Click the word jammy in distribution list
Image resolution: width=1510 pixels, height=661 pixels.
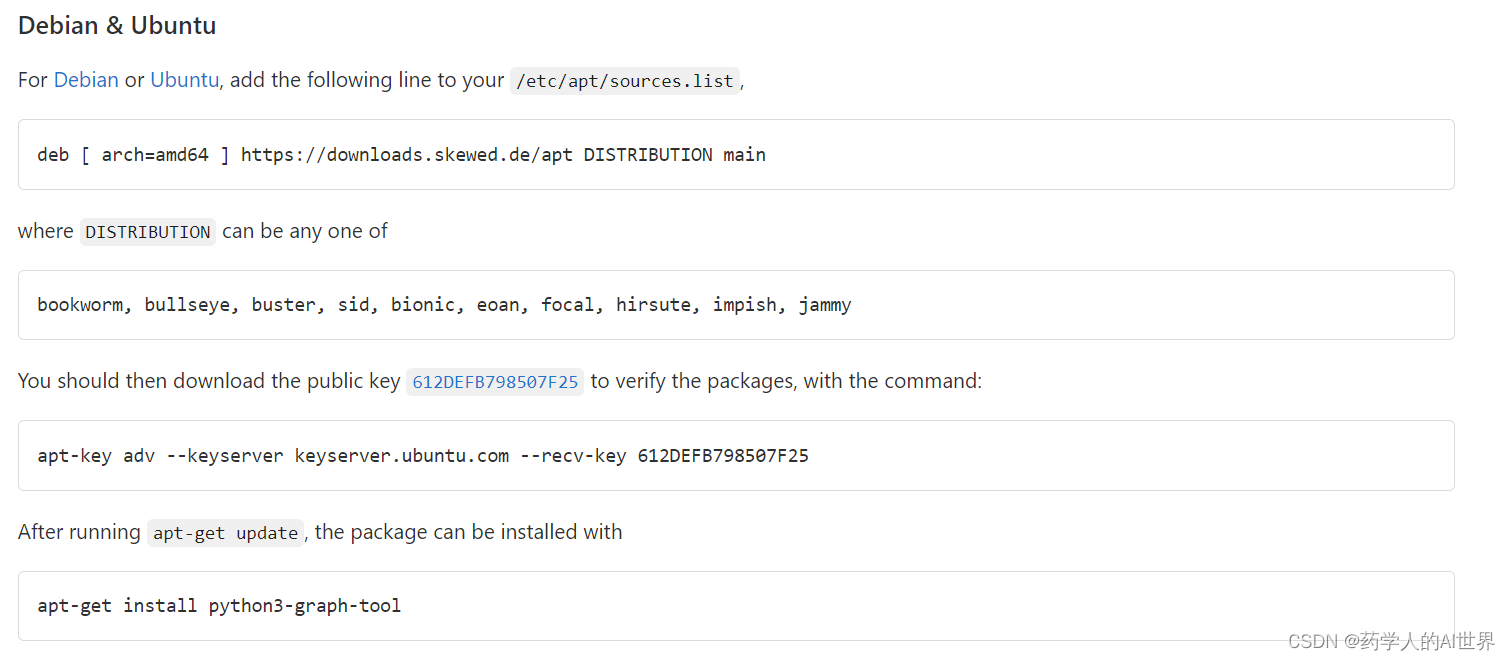[x=825, y=305]
